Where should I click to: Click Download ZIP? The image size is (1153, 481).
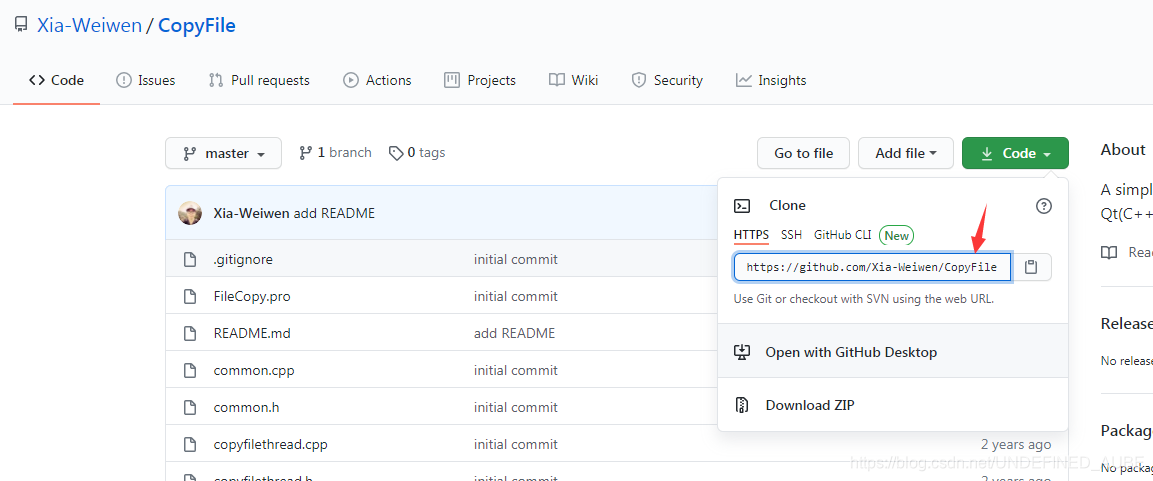click(x=810, y=405)
